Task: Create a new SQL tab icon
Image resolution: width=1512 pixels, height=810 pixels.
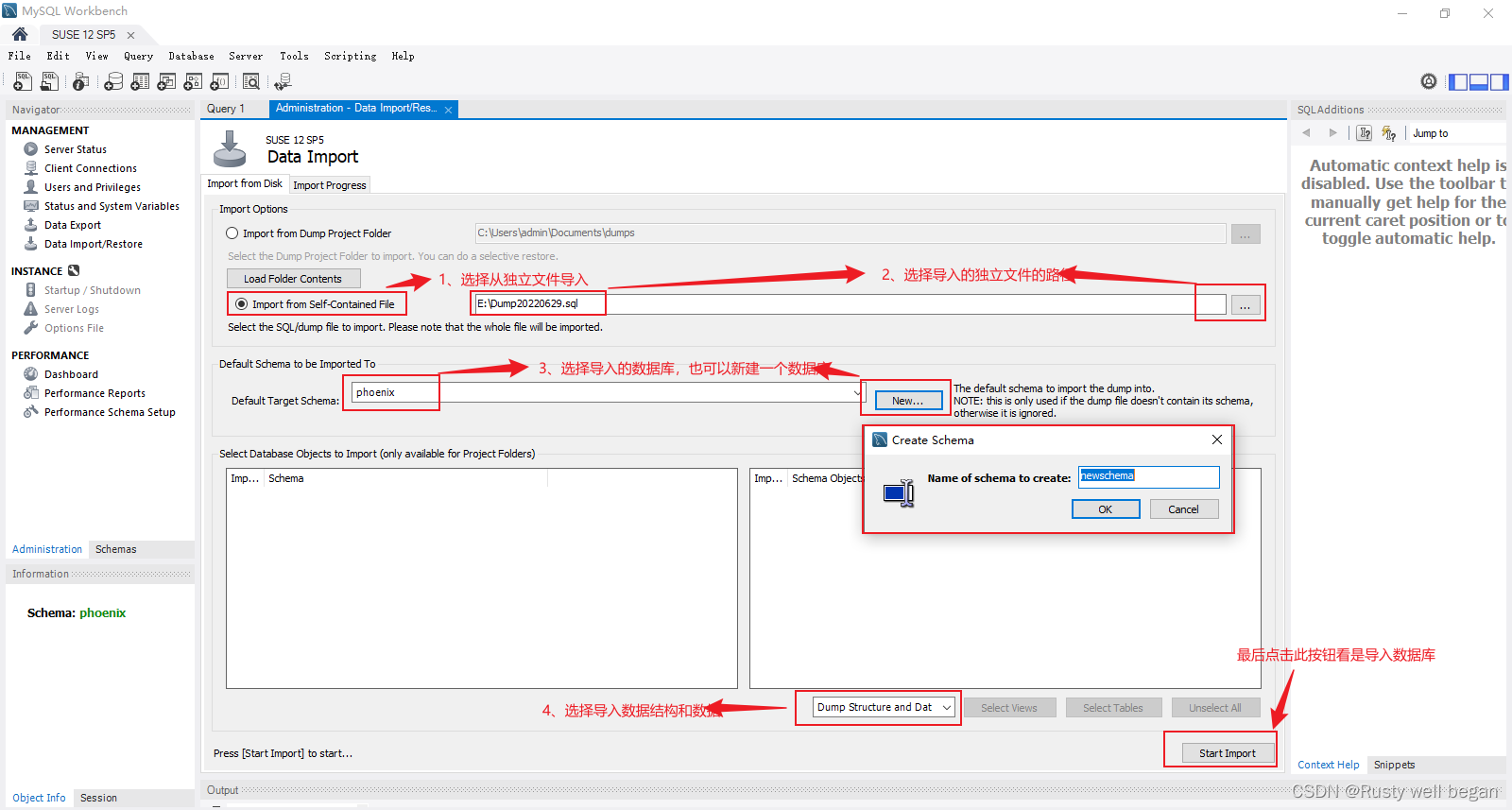Action: 23,82
